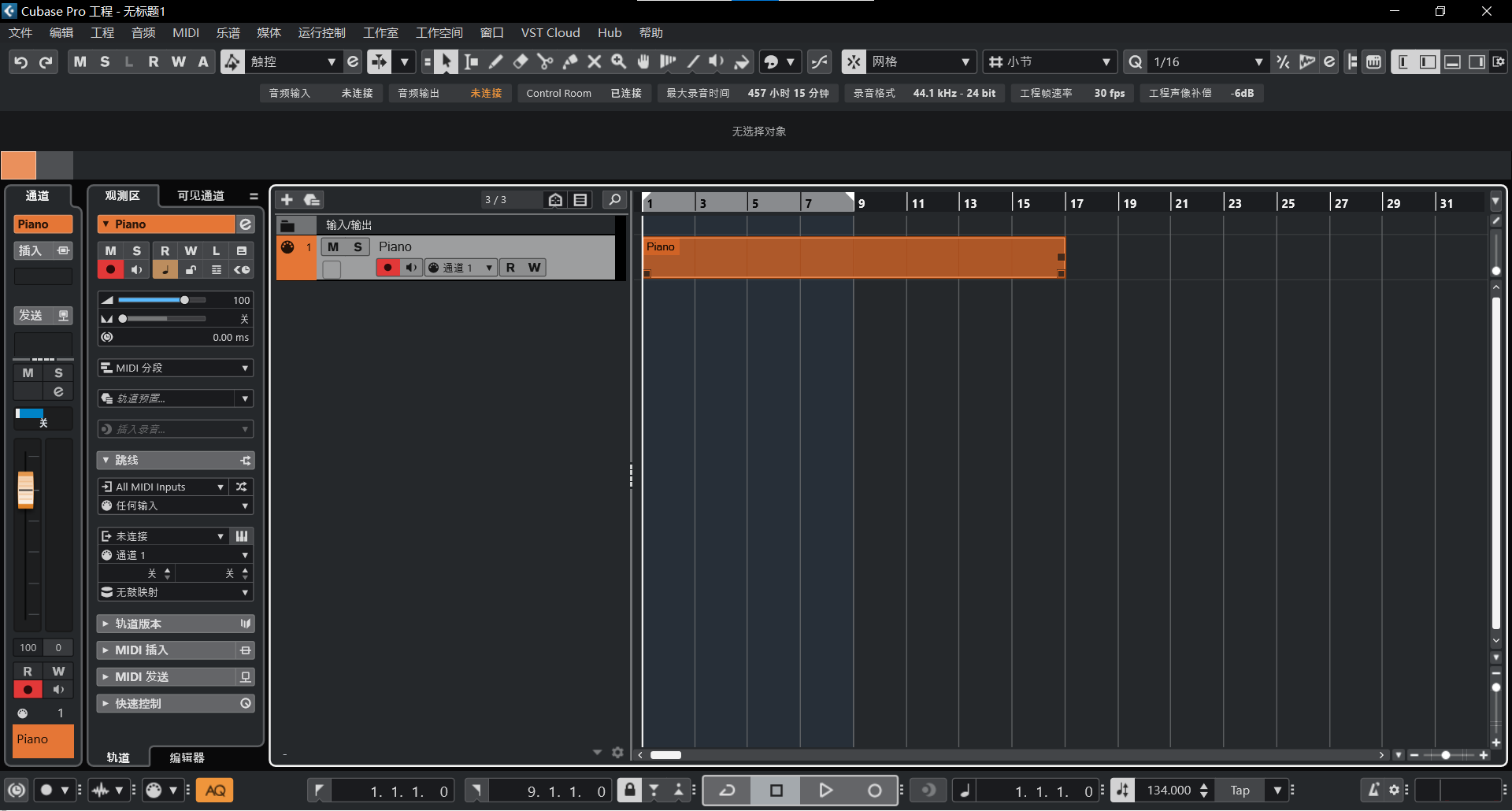Click the channel volume fader handle
This screenshot has width=1512, height=811.
(x=26, y=490)
